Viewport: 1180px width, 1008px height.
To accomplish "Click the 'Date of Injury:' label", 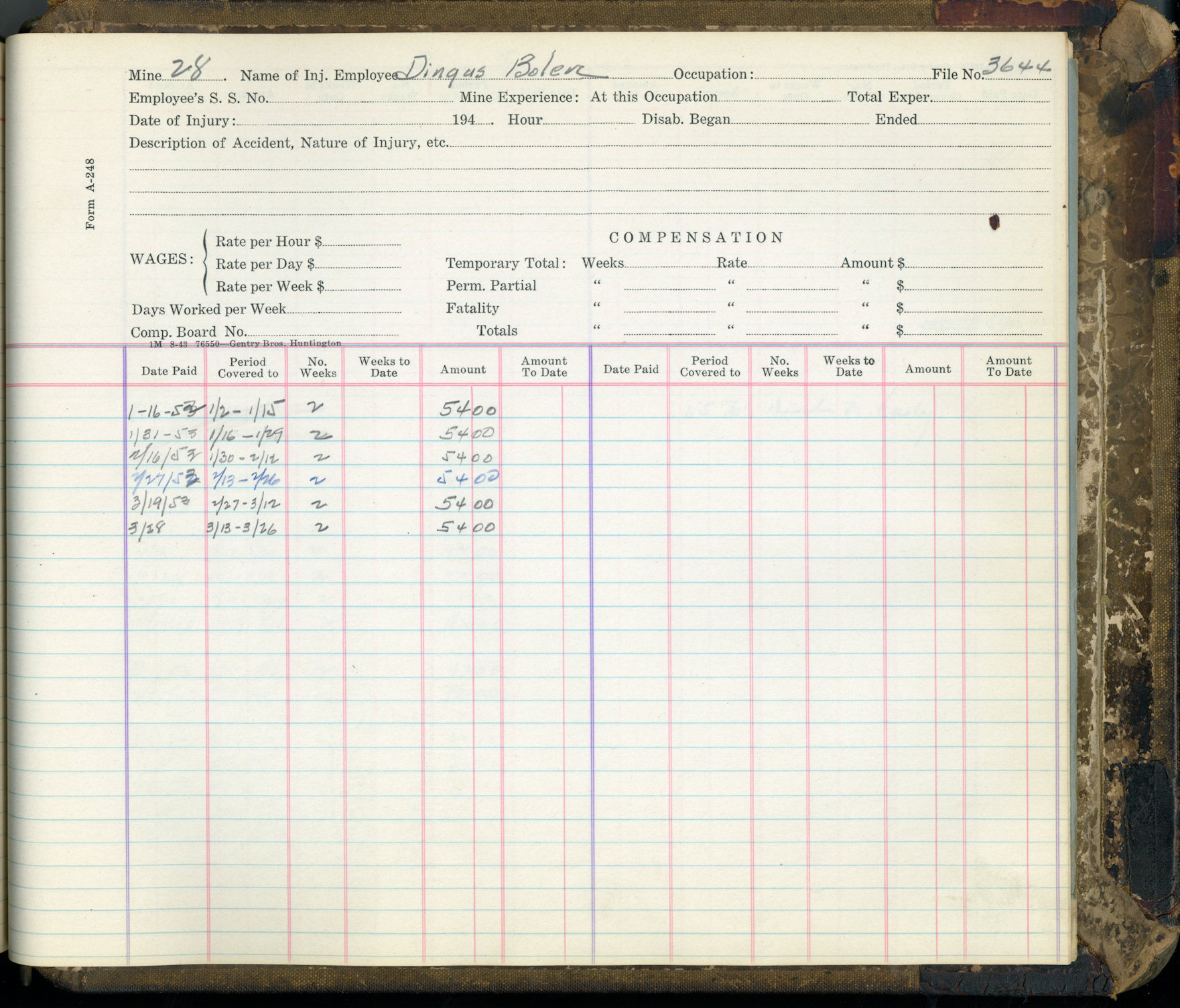I will pyautogui.click(x=182, y=121).
